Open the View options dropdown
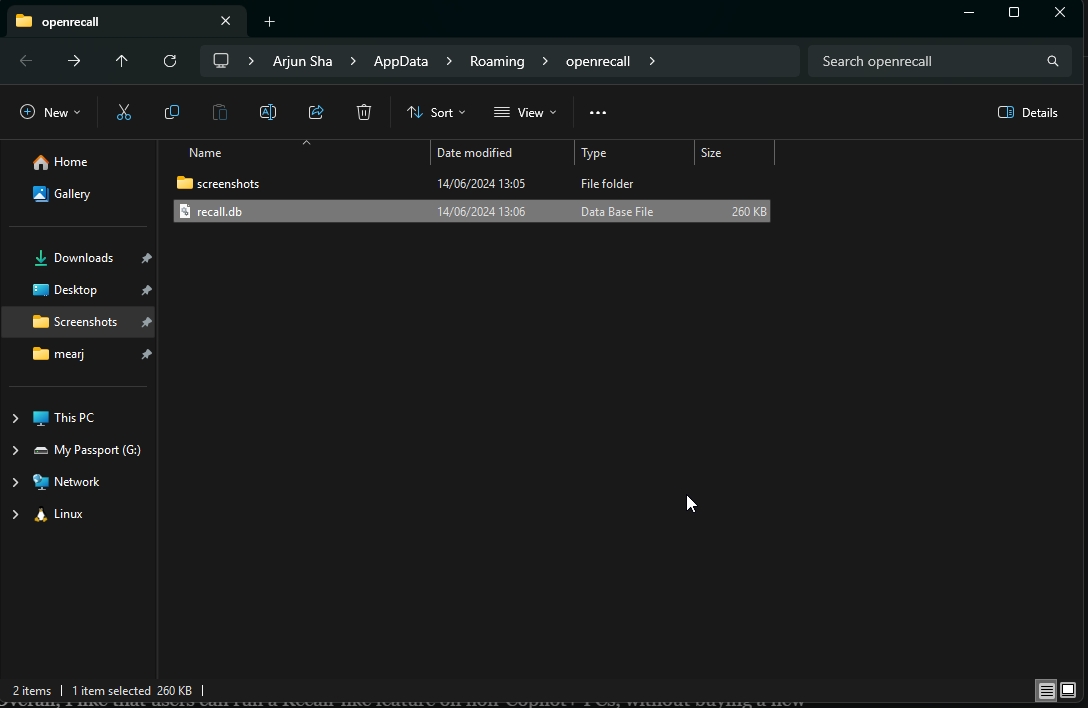 [524, 112]
